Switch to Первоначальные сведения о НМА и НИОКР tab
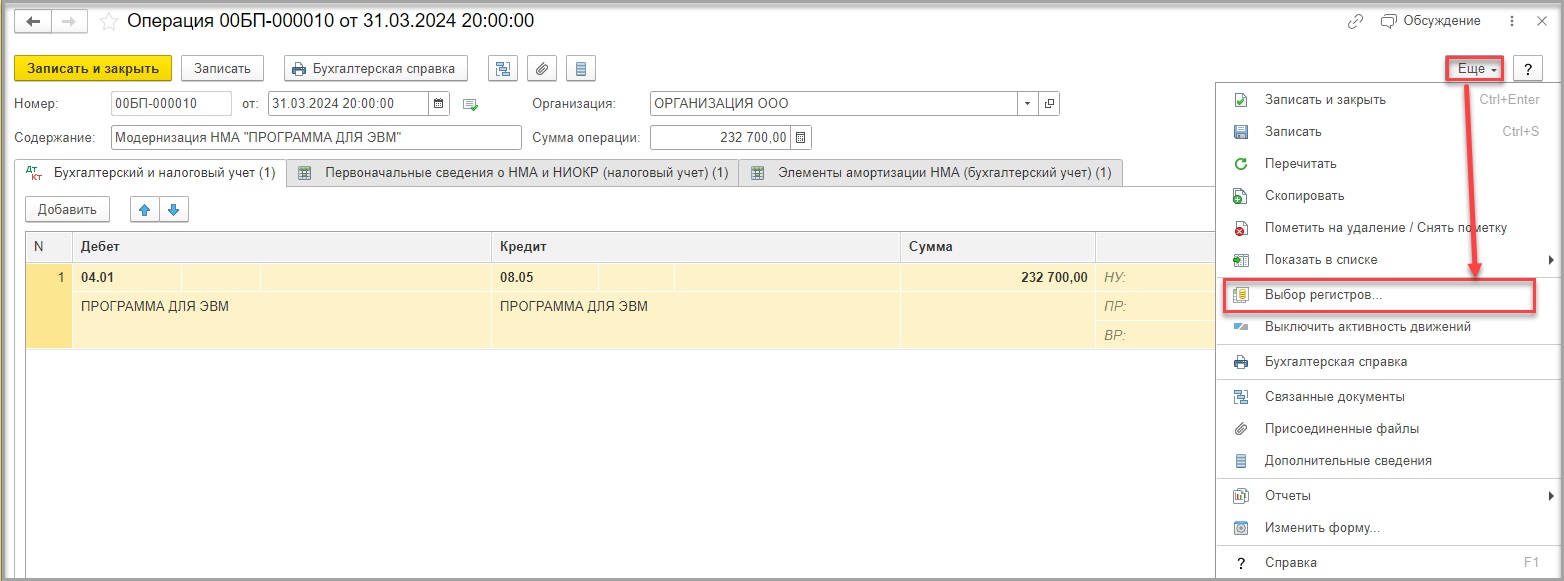Viewport: 1564px width, 581px height. [513, 173]
